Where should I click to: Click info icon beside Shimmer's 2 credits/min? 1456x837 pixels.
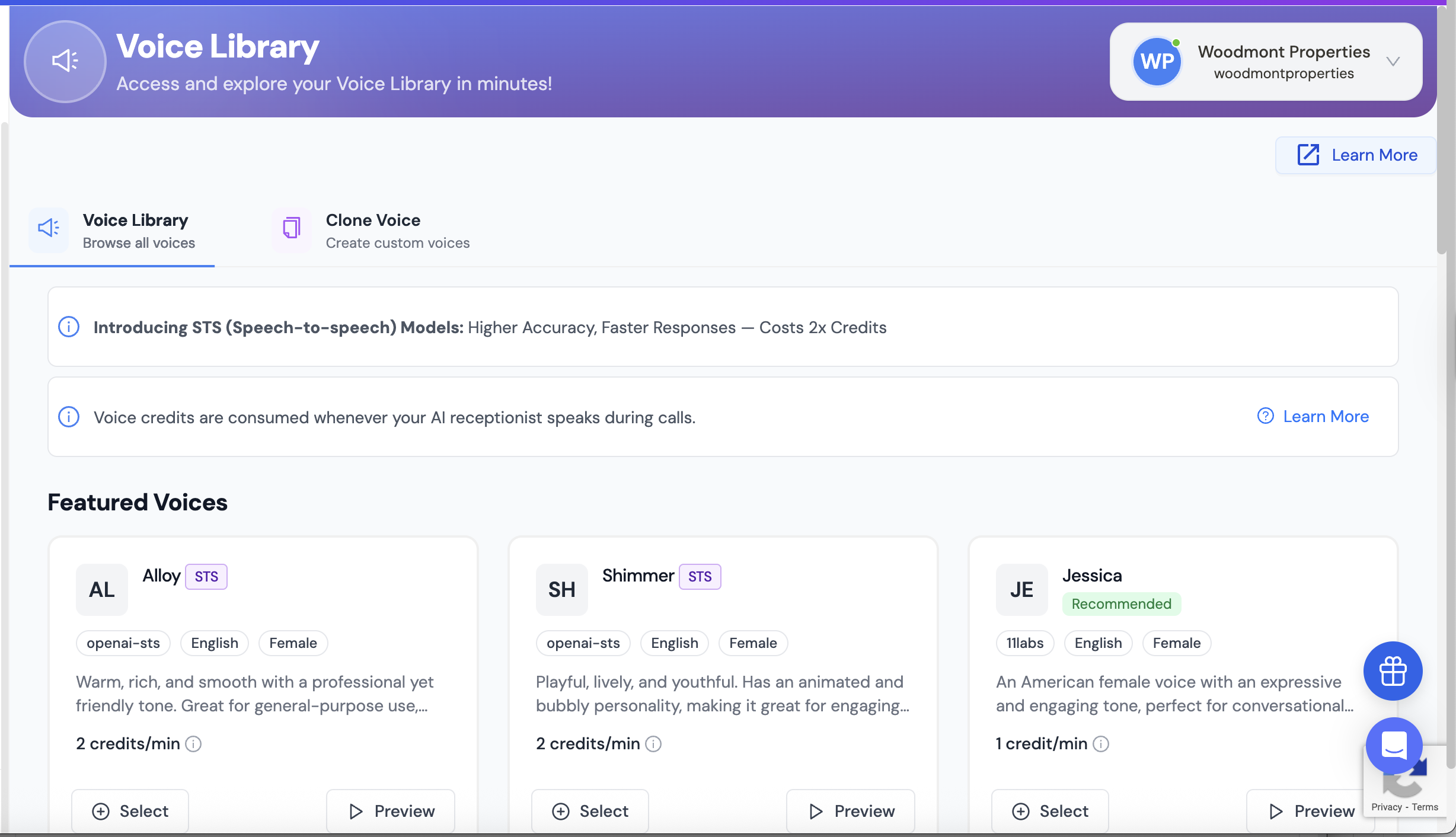point(653,744)
